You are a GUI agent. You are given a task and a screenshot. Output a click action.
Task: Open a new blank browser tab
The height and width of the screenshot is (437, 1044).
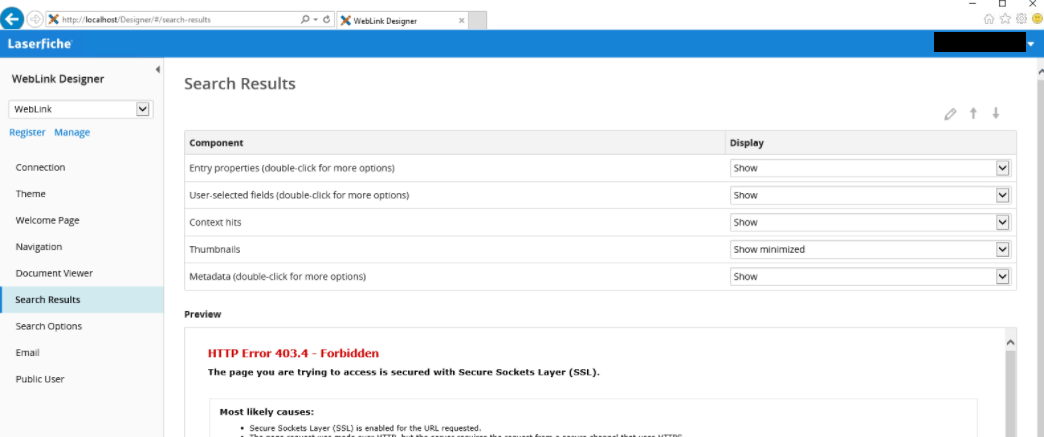point(478,21)
